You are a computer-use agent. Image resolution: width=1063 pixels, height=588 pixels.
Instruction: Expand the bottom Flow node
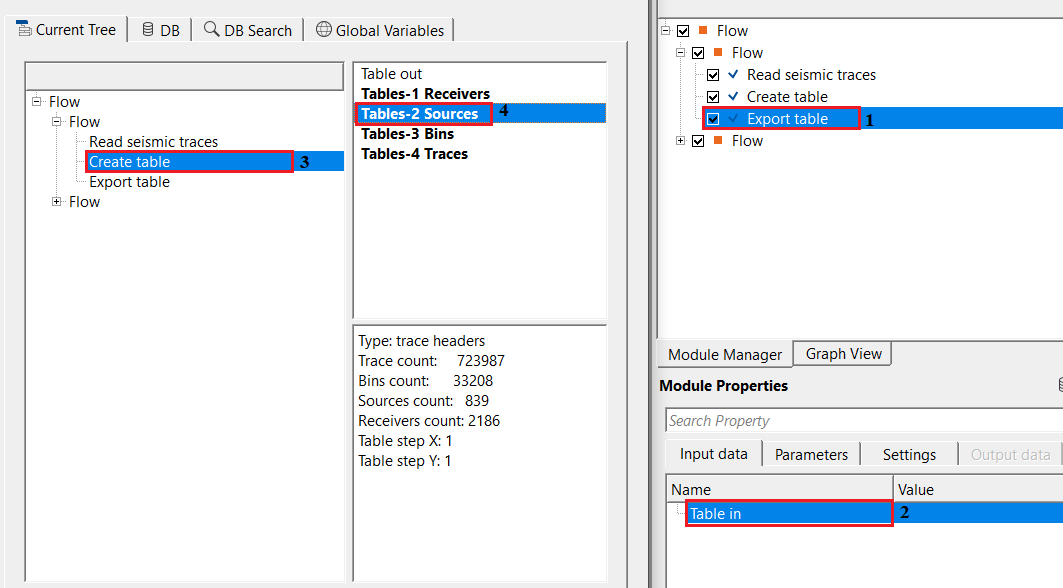coord(681,140)
